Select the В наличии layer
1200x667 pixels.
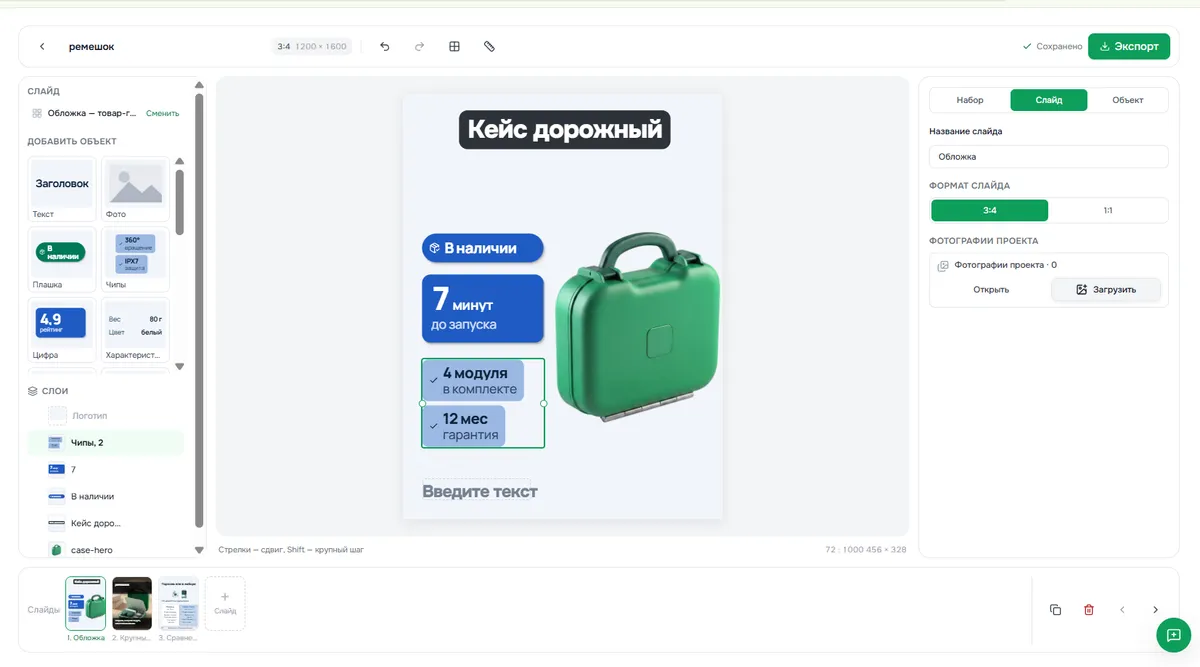tap(106, 496)
